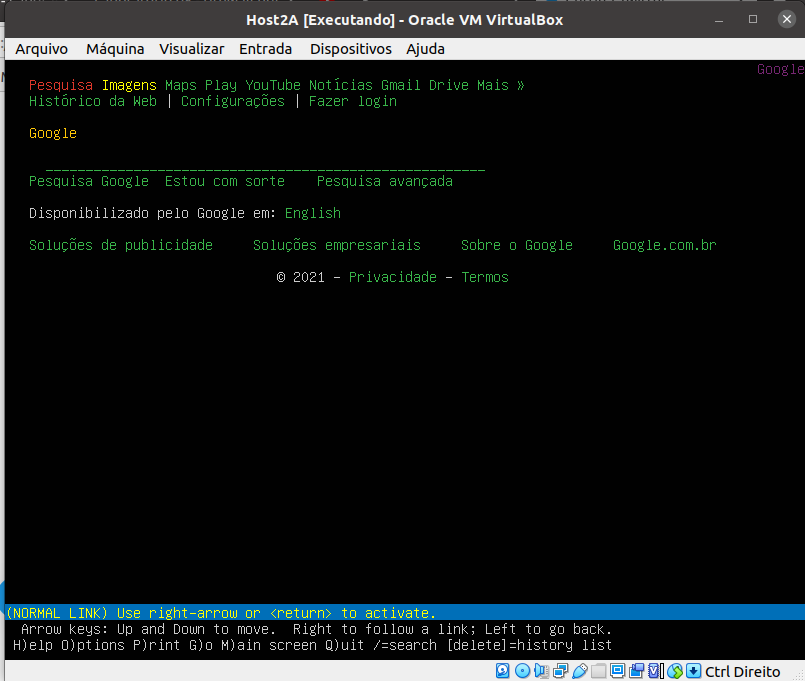805x681 pixels.
Task: Click the English language link
Action: (313, 213)
